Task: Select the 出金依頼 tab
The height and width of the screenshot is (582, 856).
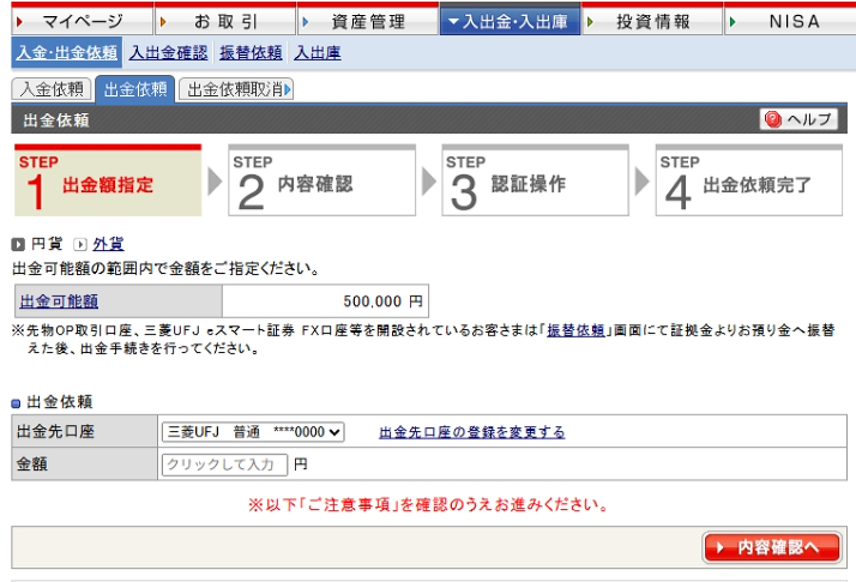Action: click(135, 89)
